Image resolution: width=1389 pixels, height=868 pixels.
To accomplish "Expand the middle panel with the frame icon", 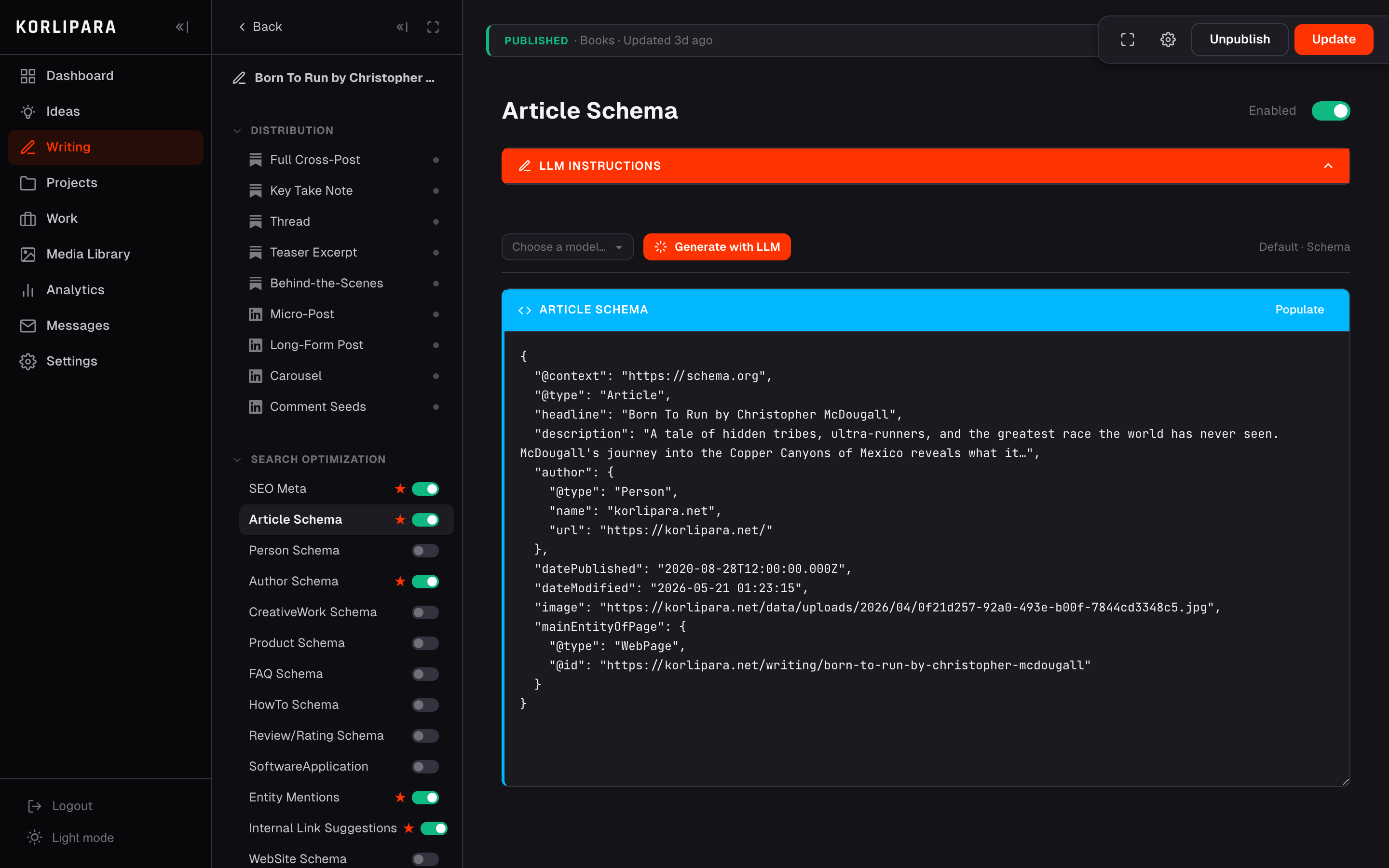I will [433, 27].
